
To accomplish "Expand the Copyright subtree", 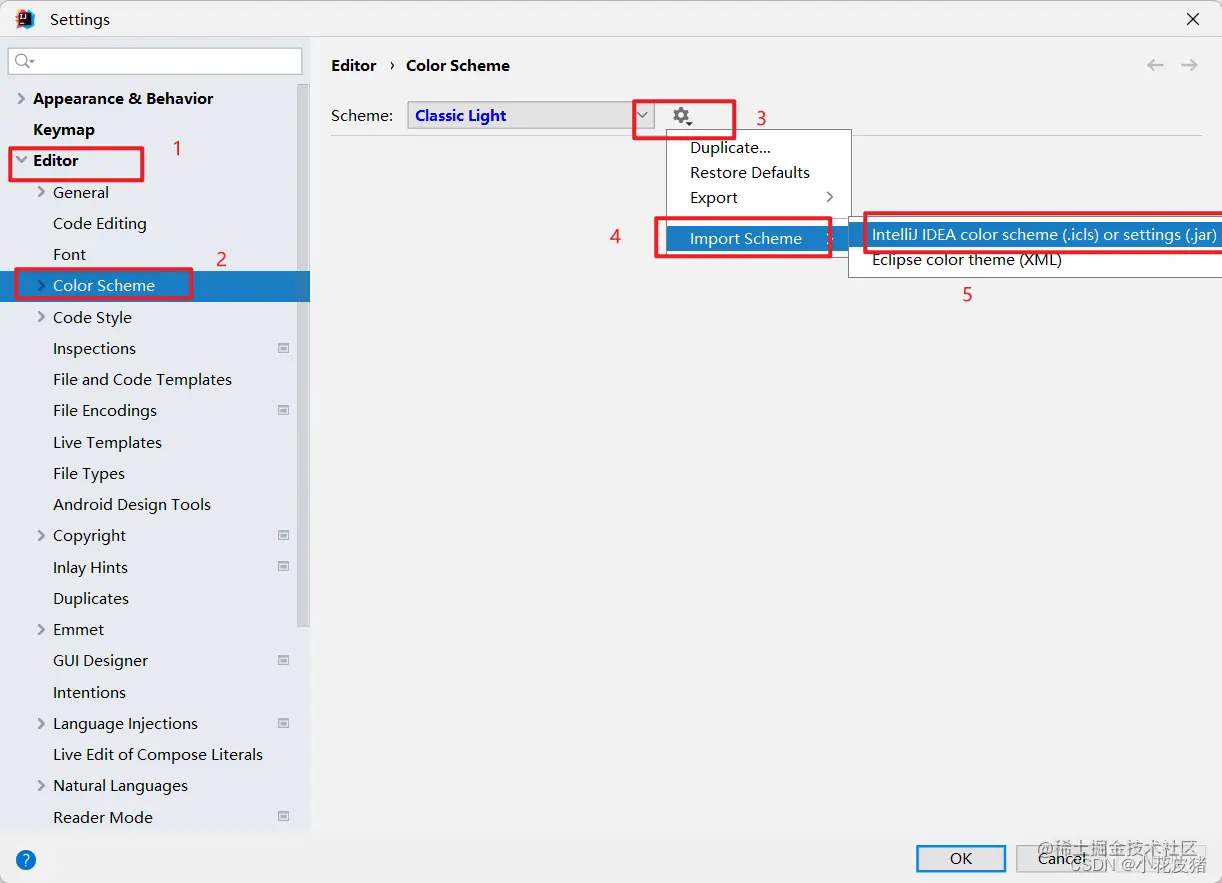I will click(x=41, y=535).
